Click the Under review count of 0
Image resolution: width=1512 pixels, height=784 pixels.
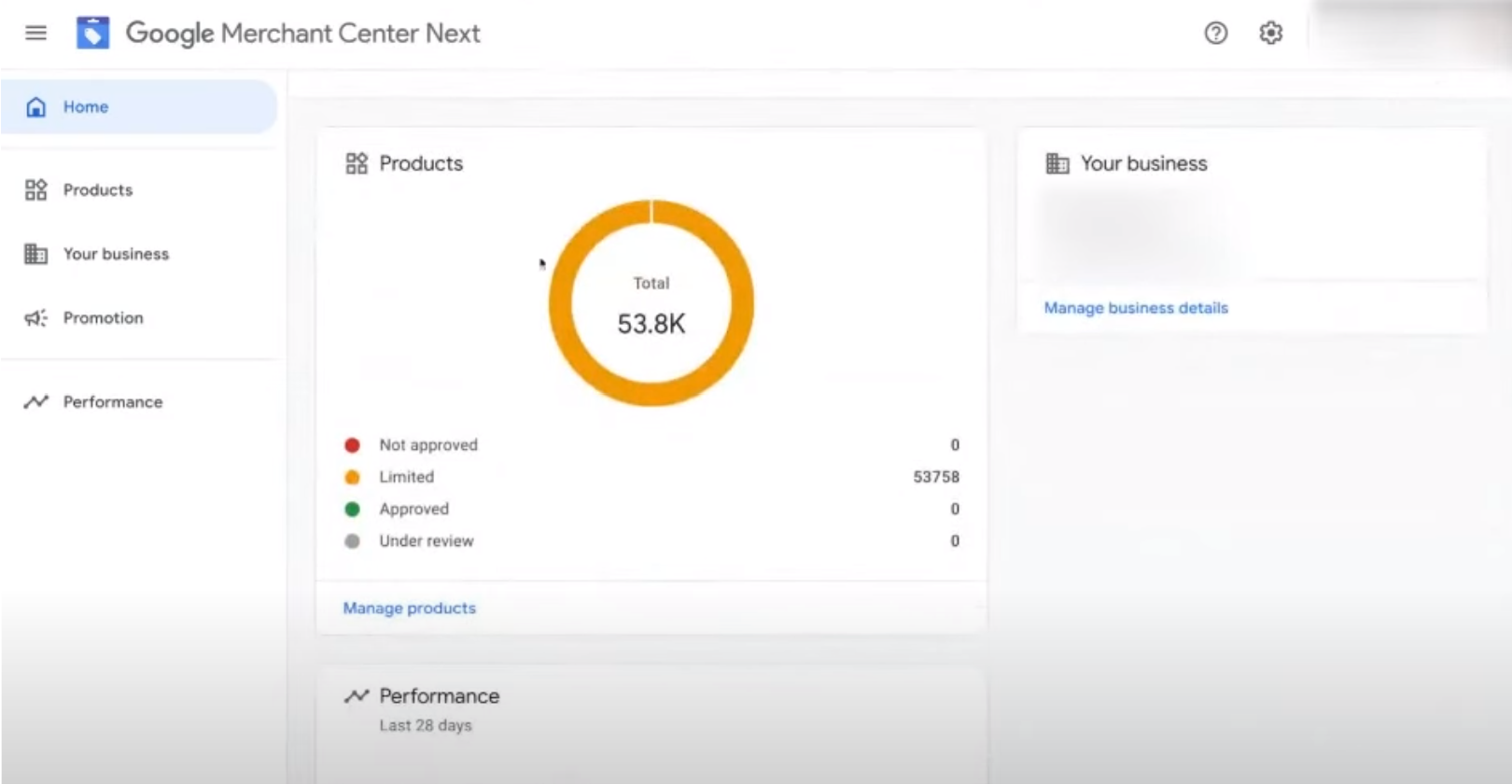[x=955, y=541]
